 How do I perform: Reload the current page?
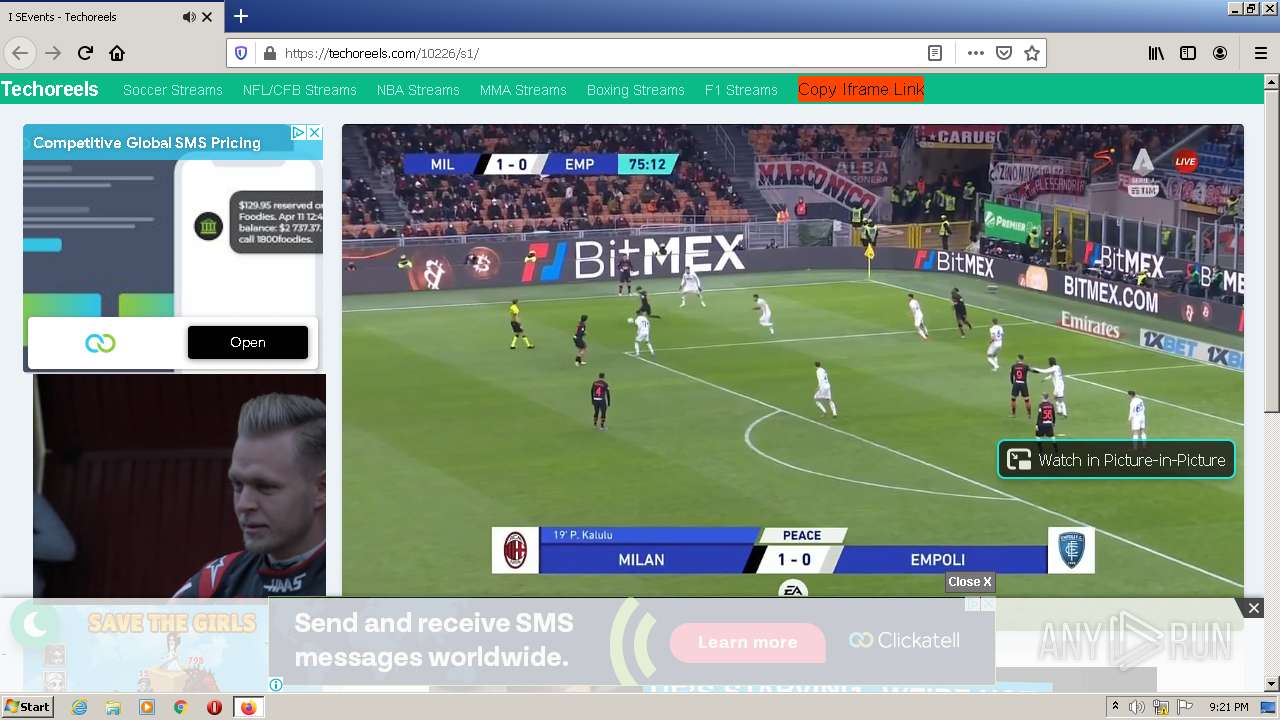click(x=85, y=53)
